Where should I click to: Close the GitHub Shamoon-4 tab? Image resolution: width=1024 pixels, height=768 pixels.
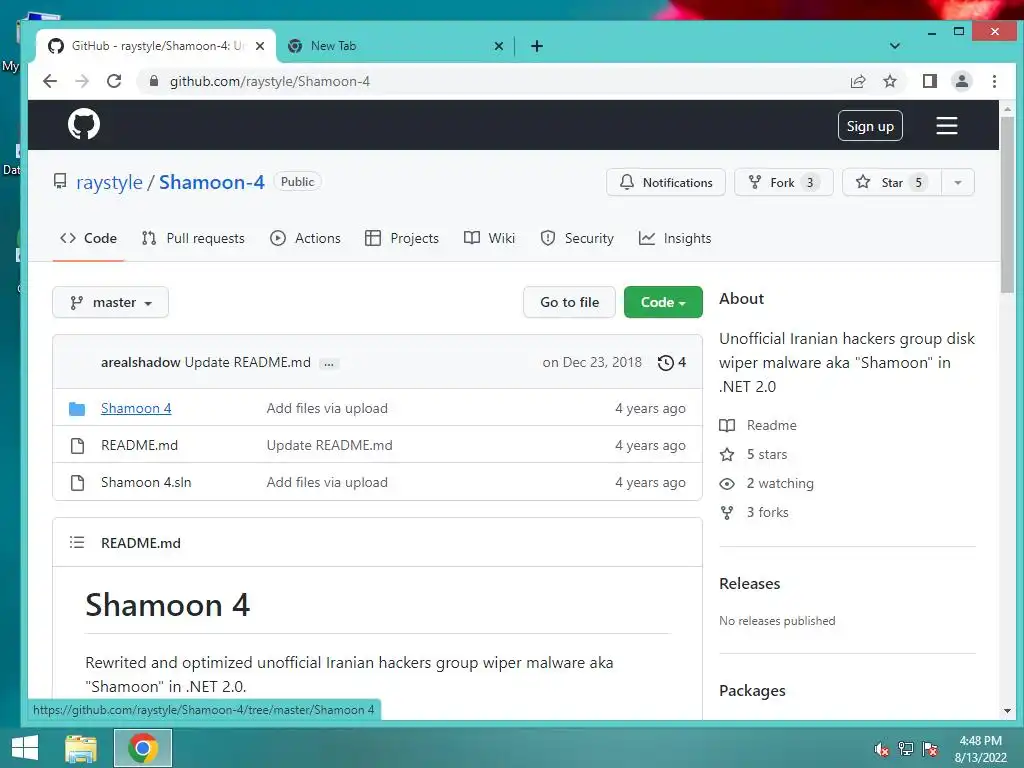point(260,46)
